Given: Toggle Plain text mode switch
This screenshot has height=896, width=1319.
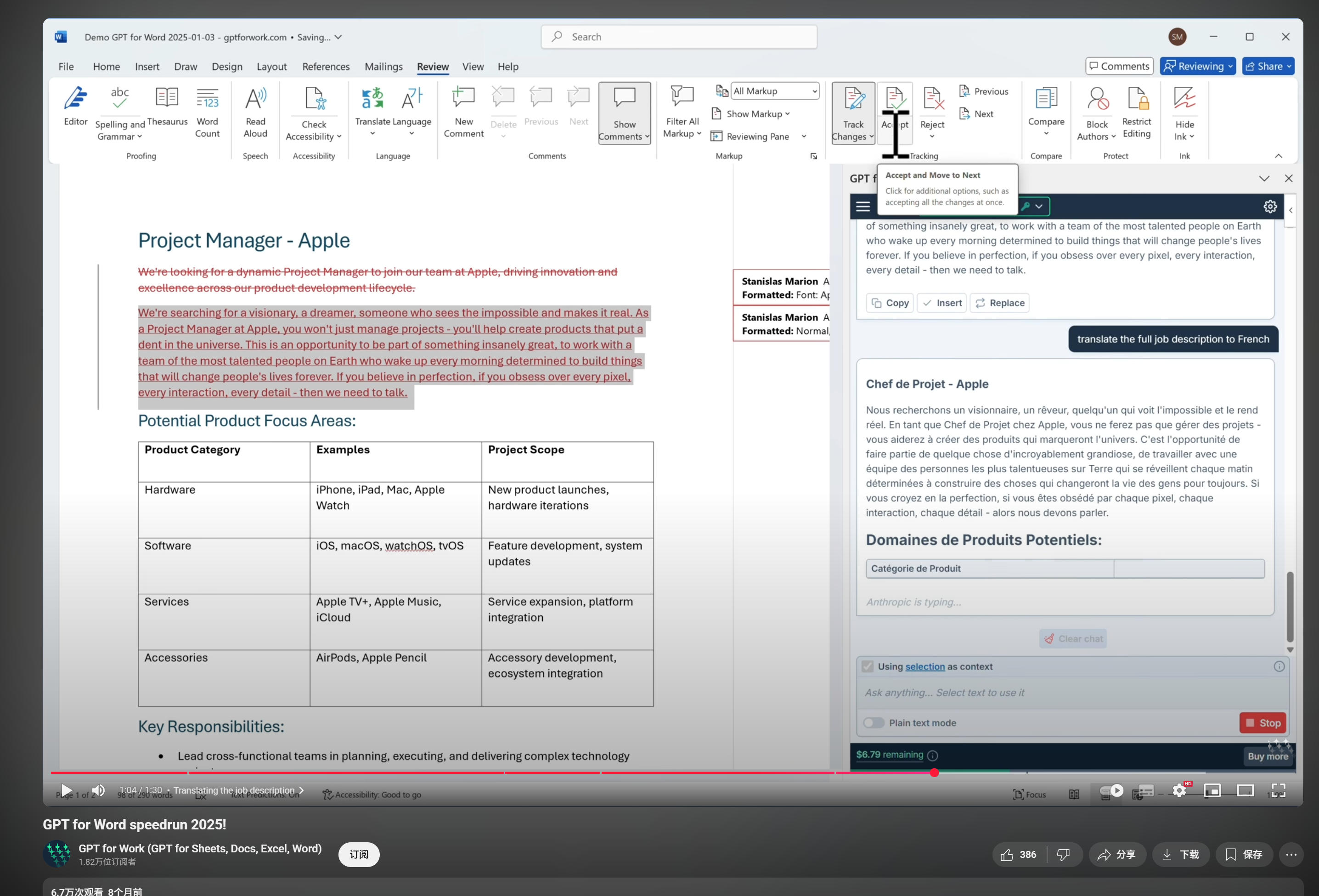Looking at the screenshot, I should pos(874,722).
